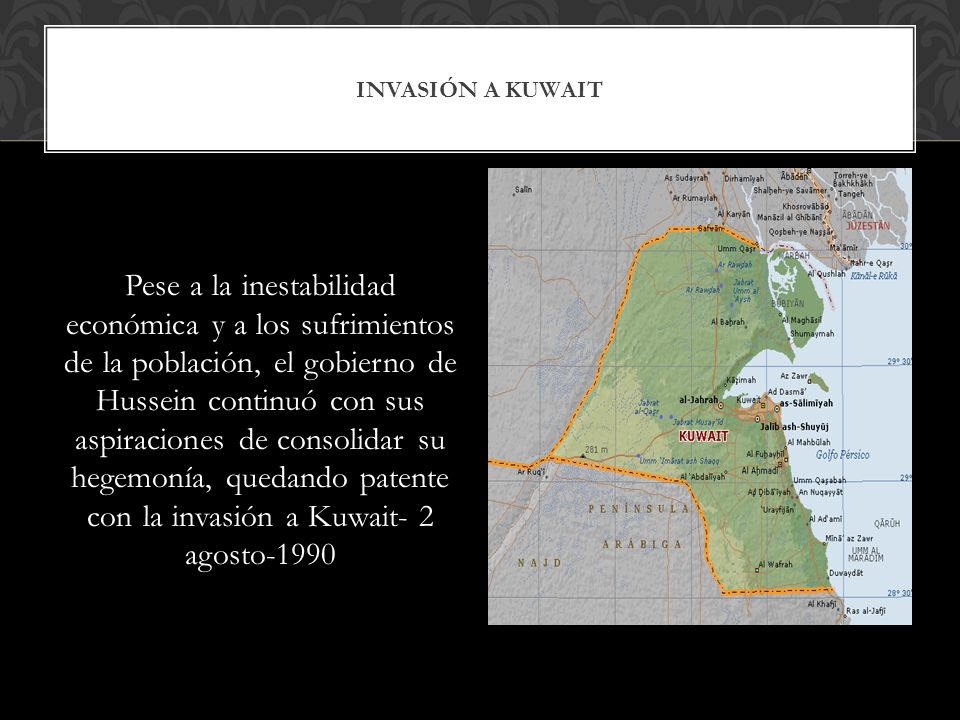Click 'Al 'Abdalīyah' label on map

point(703,476)
